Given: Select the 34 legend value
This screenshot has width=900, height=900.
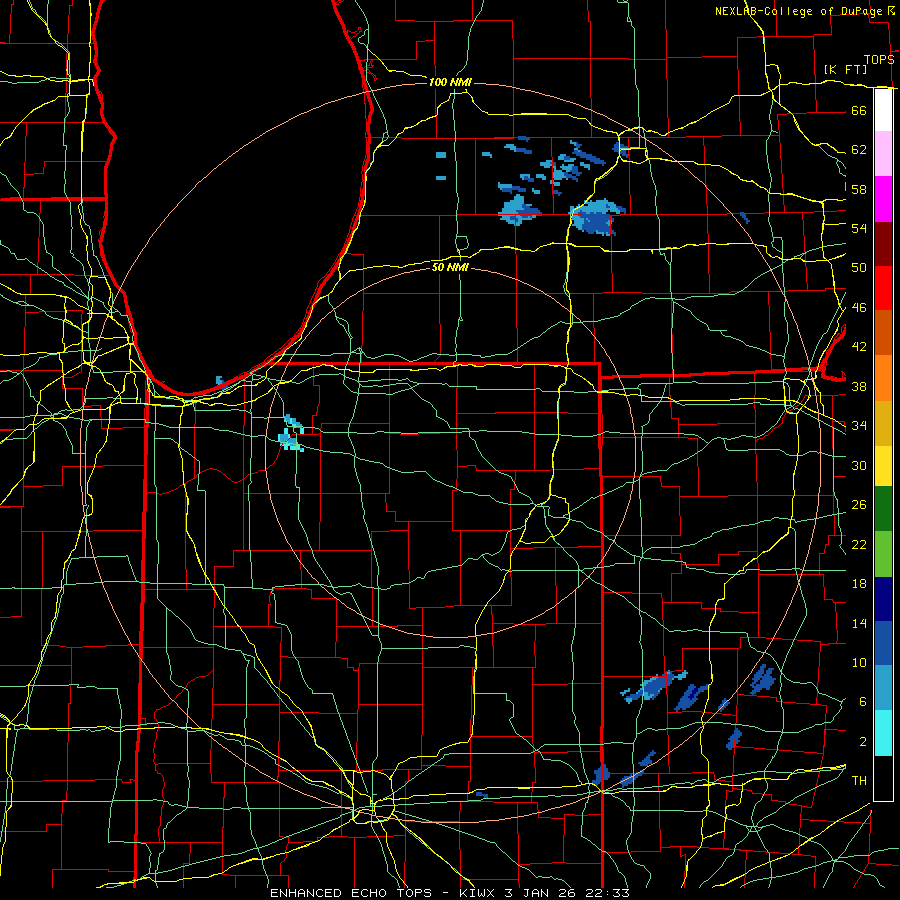Looking at the screenshot, I should (859, 426).
